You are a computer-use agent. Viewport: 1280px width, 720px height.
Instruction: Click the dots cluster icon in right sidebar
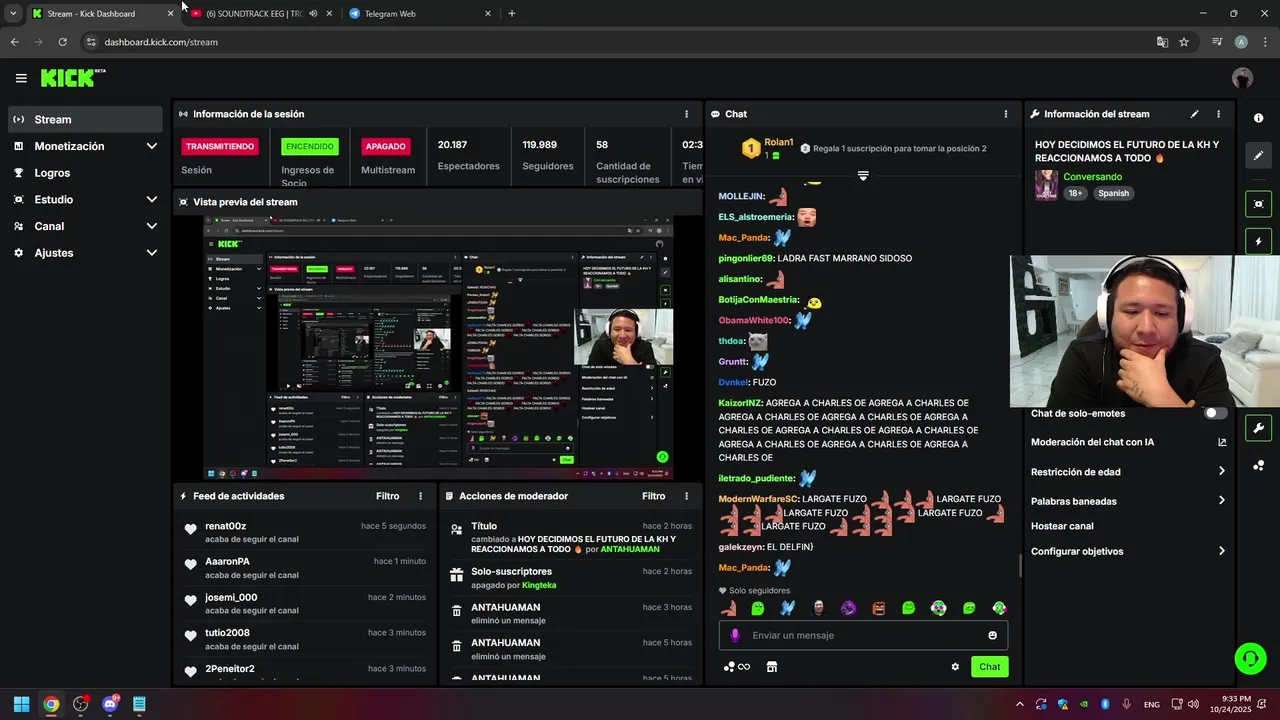pos(1258,466)
